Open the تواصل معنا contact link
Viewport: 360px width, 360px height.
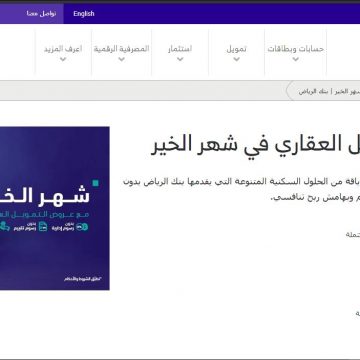pyautogui.click(x=41, y=14)
